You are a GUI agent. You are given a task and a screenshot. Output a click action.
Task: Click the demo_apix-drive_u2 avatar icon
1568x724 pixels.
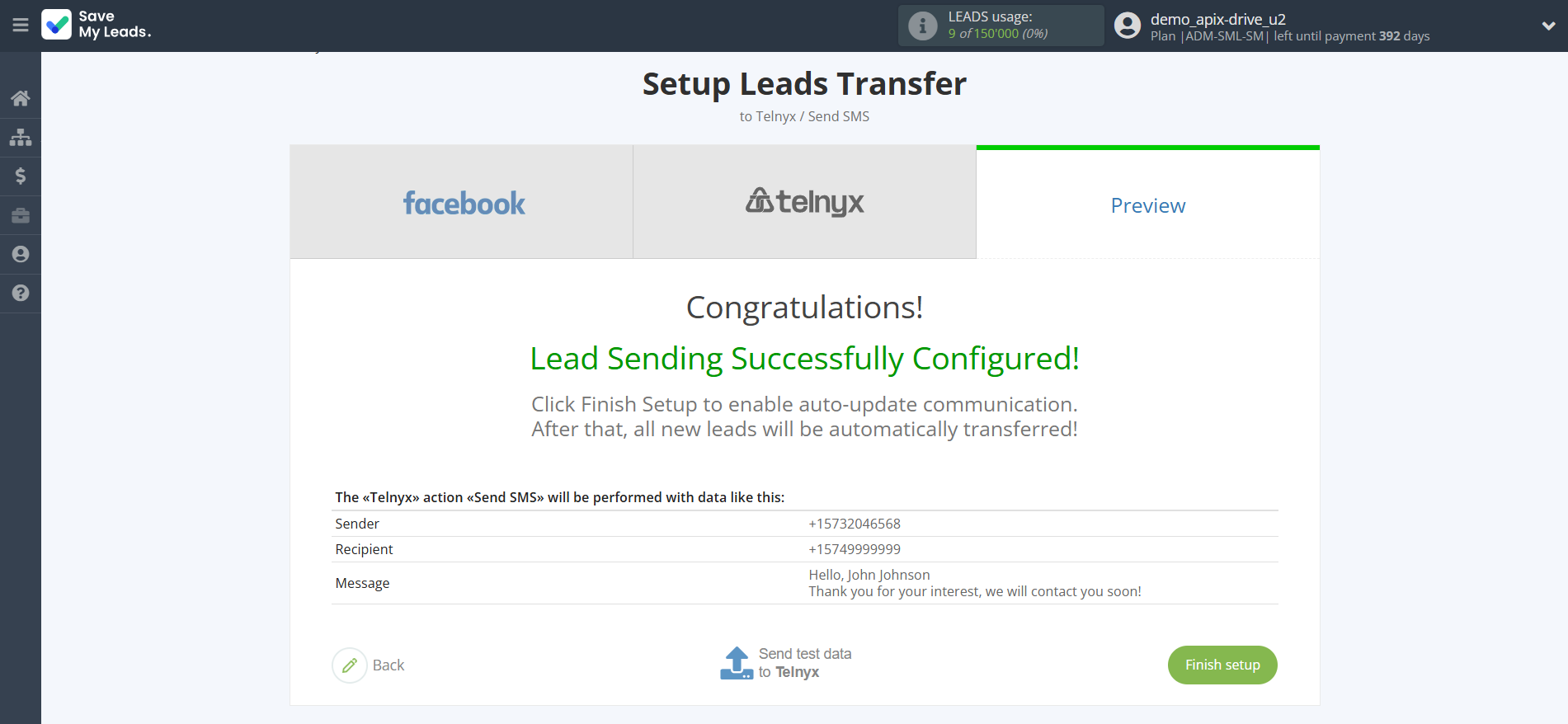pos(1127,25)
